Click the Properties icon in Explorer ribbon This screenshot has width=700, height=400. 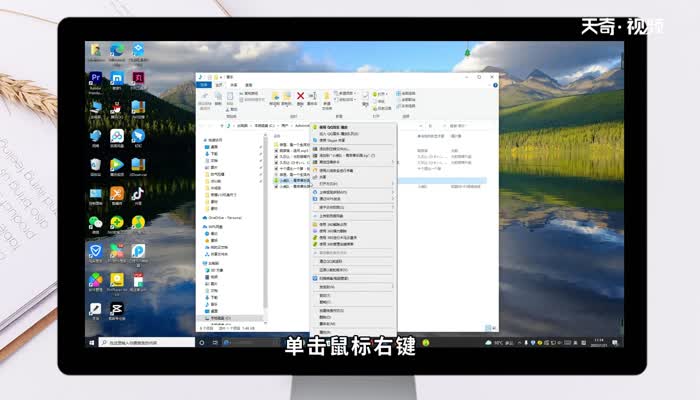click(365, 96)
